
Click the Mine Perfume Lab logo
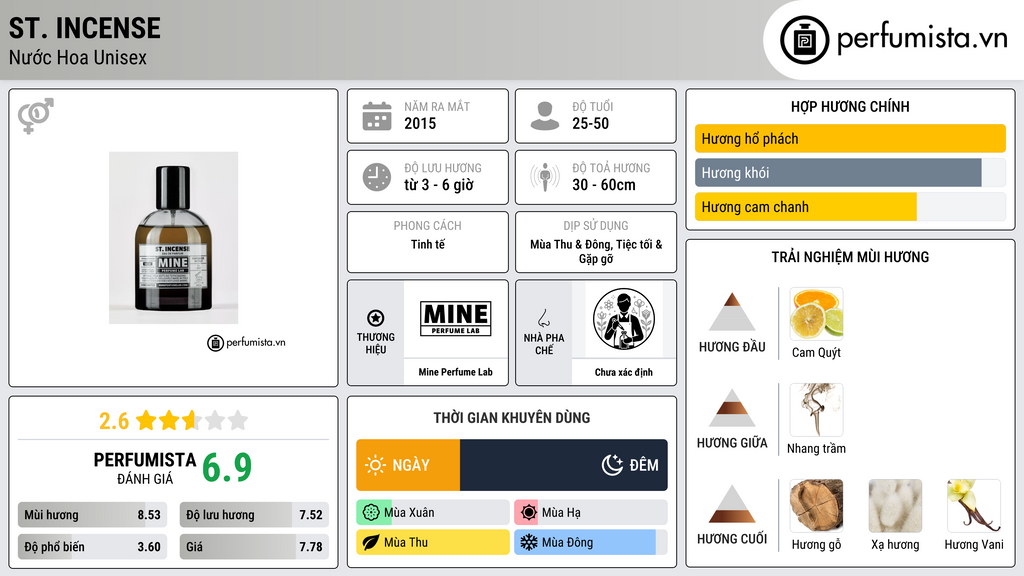(455, 319)
